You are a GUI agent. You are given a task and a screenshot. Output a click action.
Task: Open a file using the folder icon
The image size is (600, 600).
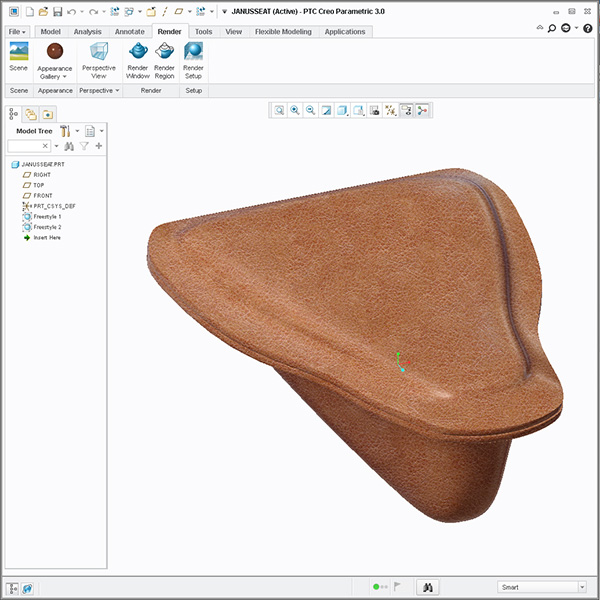[43, 12]
